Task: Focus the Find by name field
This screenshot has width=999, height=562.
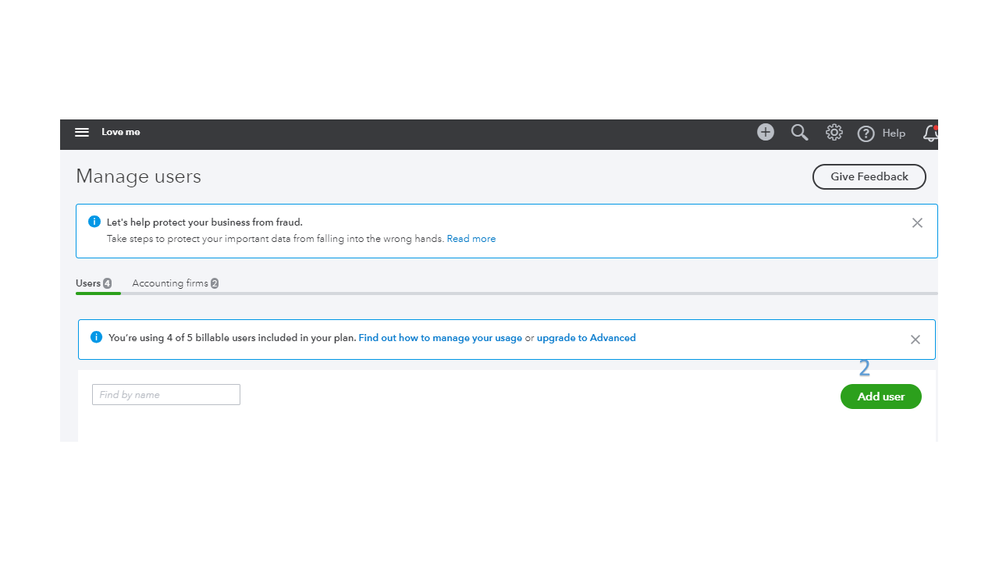Action: pyautogui.click(x=166, y=395)
